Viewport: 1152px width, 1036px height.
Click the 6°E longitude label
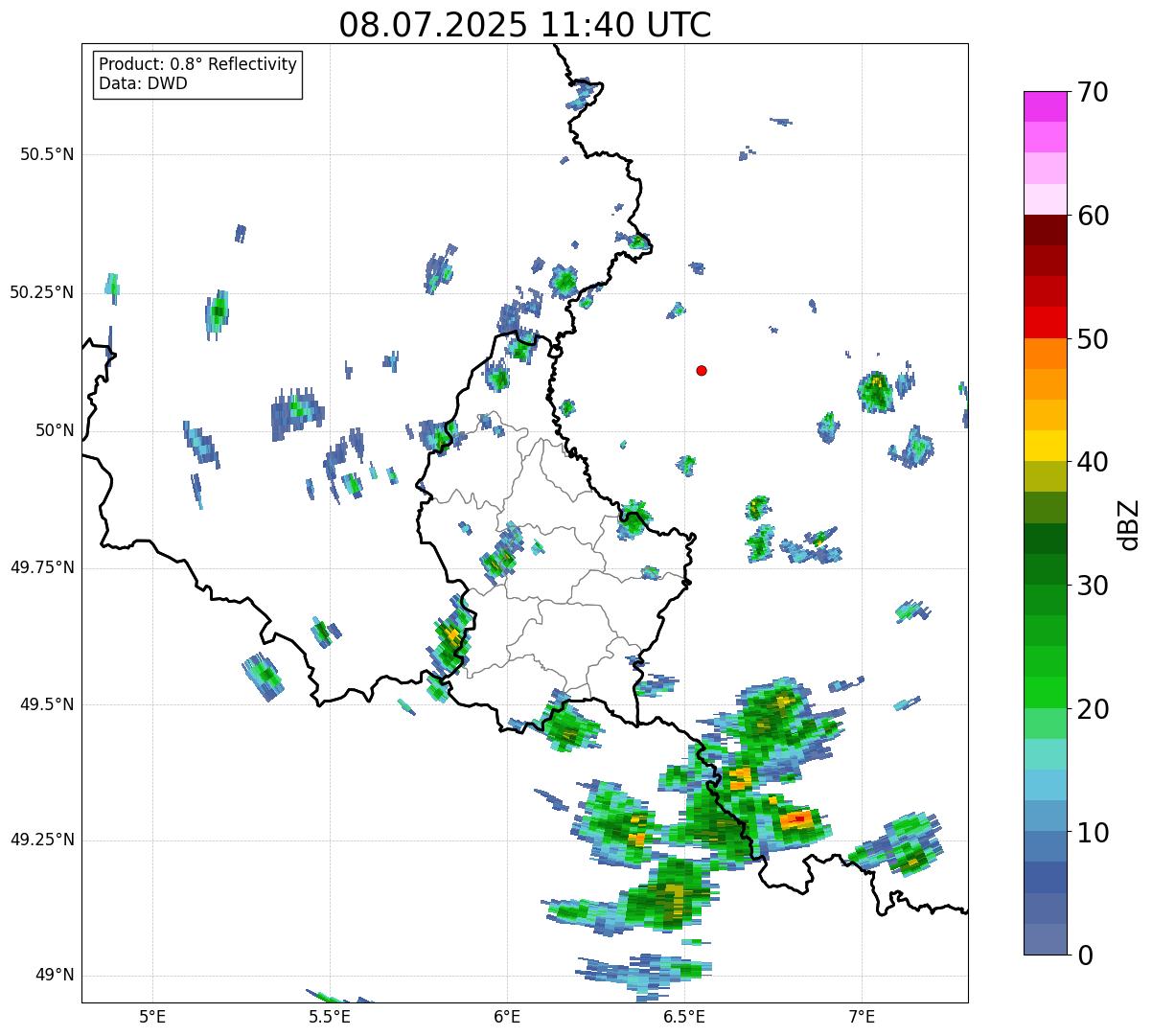pyautogui.click(x=507, y=1016)
